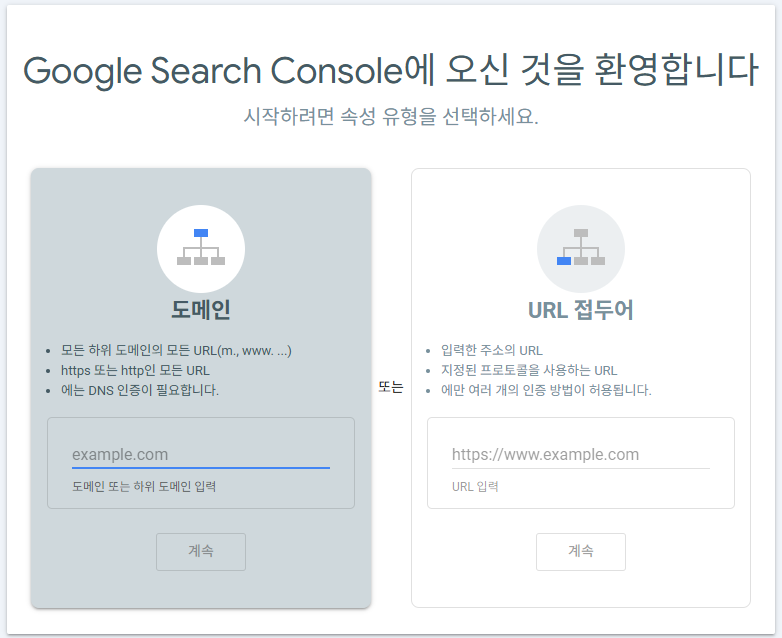Click bullet '지정된 프로토콜을 사용하는 URL'
The image size is (782, 638).
(x=529, y=371)
